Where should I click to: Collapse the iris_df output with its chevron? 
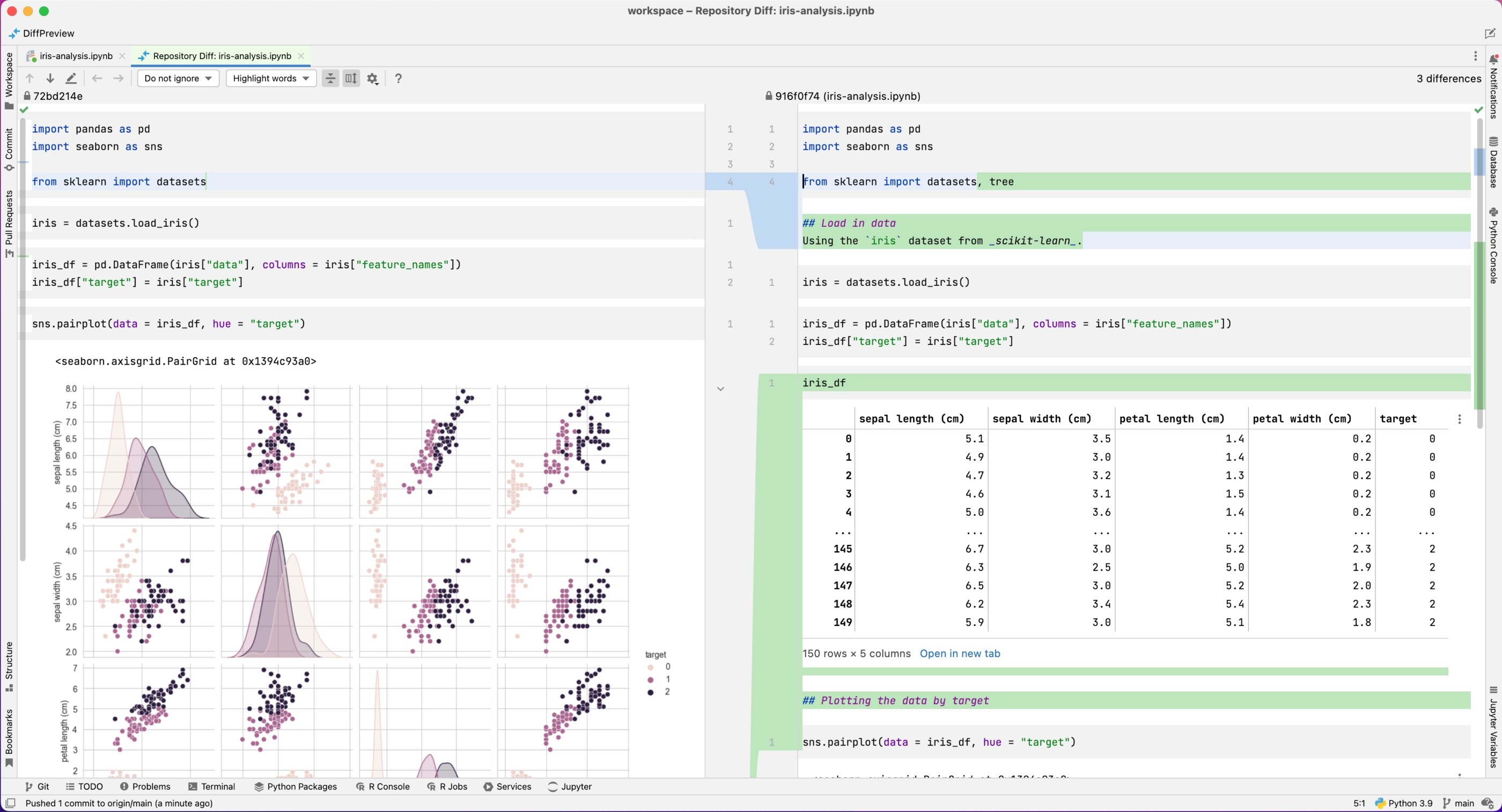click(x=720, y=389)
